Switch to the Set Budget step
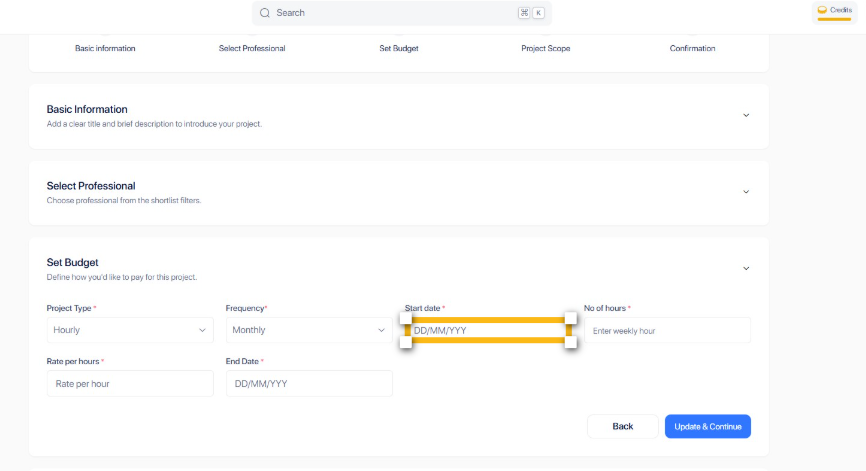 tap(399, 48)
